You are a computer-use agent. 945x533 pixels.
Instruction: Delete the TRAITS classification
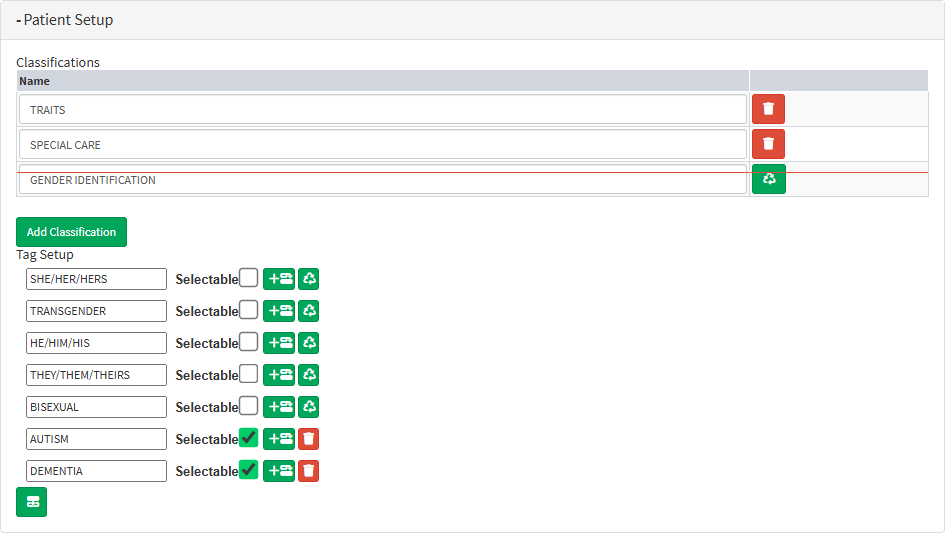pos(768,110)
